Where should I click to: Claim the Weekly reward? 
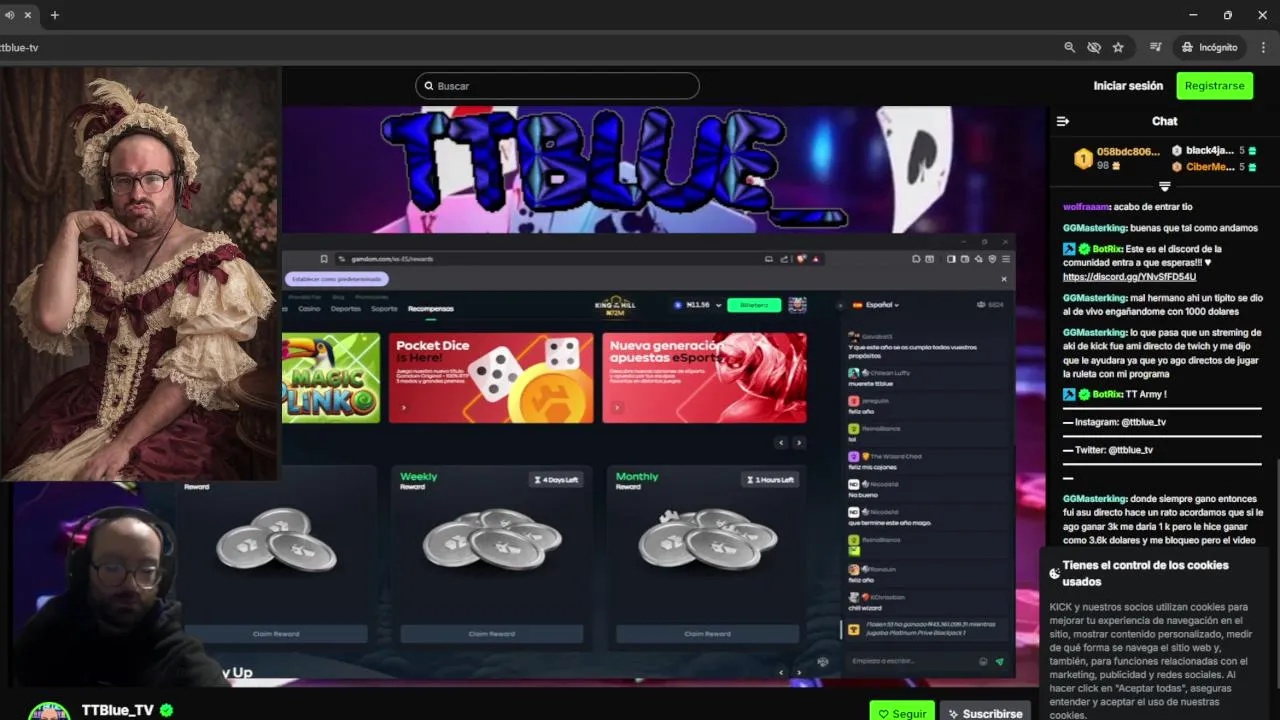coord(492,634)
